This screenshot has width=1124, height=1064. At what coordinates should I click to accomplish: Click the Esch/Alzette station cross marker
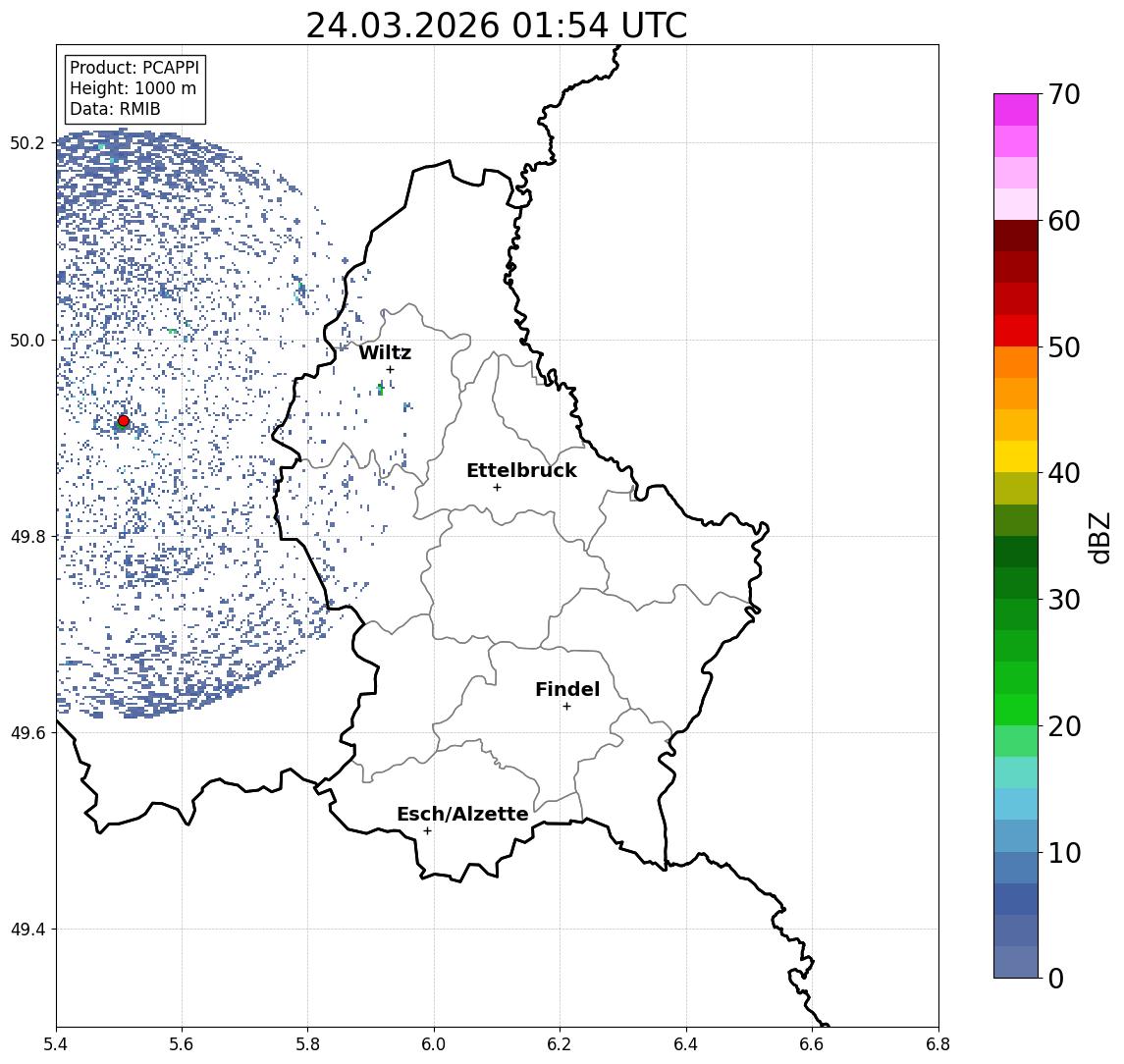point(427,831)
